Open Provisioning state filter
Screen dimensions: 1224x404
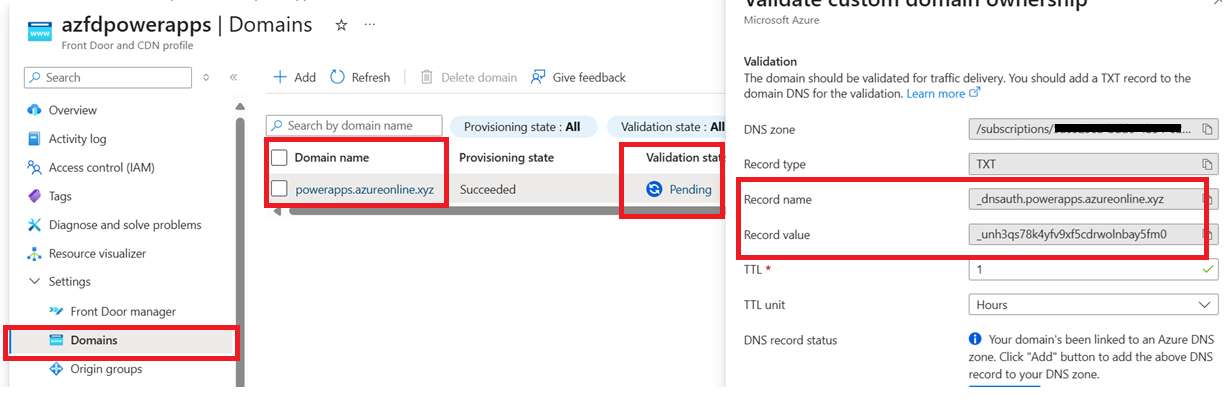click(x=523, y=127)
